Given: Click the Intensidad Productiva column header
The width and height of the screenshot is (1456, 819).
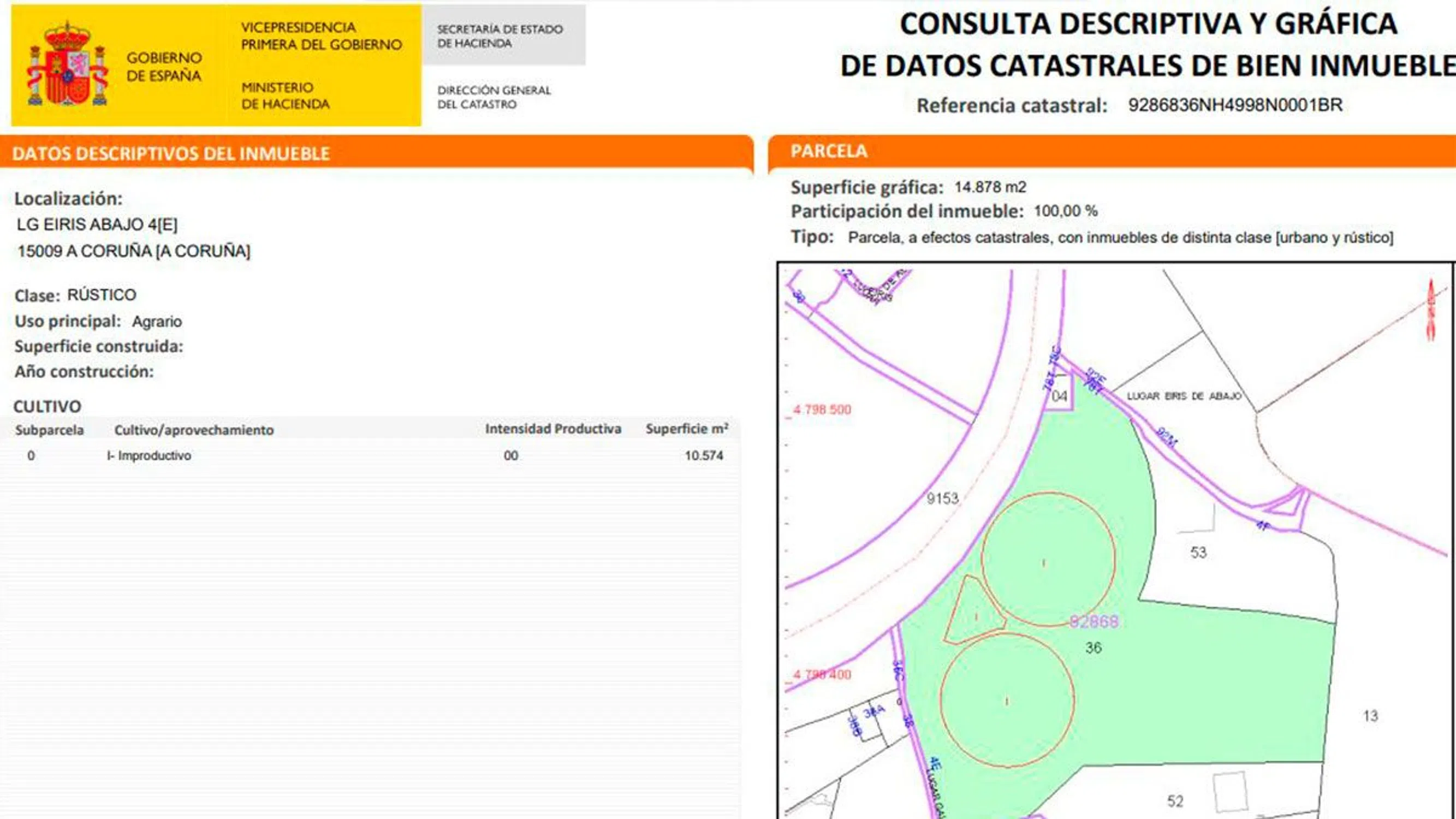Looking at the screenshot, I should pos(553,430).
